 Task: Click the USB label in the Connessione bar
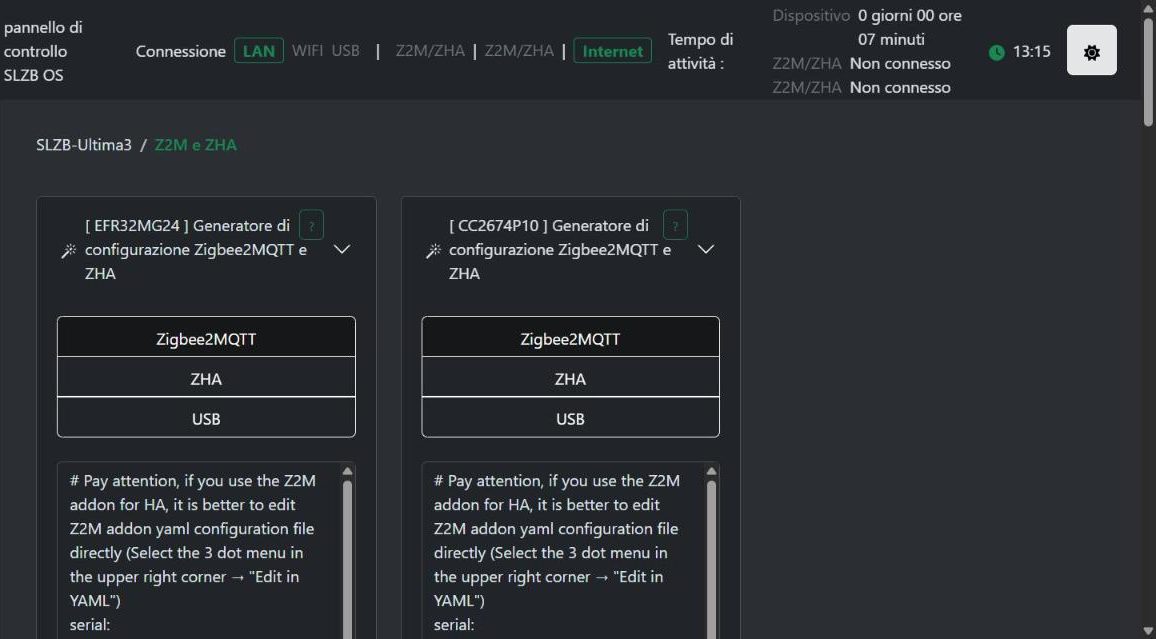(346, 51)
